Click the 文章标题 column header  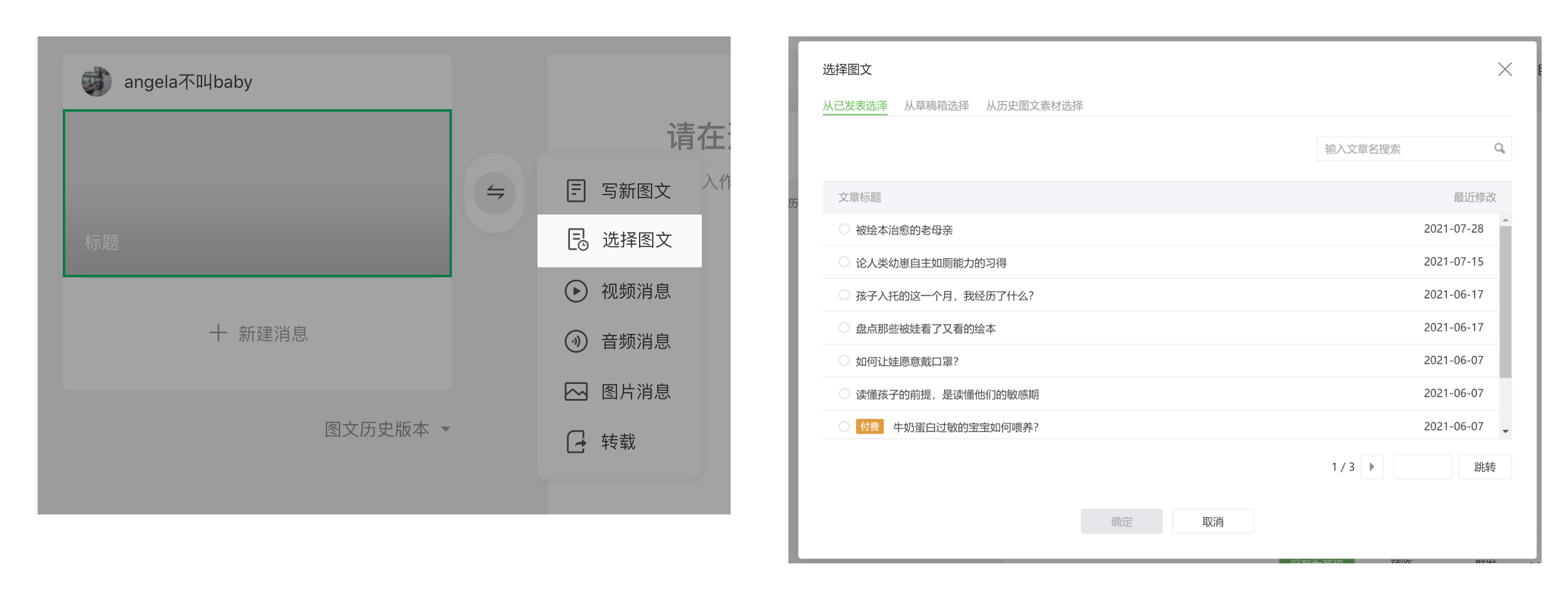pos(859,197)
